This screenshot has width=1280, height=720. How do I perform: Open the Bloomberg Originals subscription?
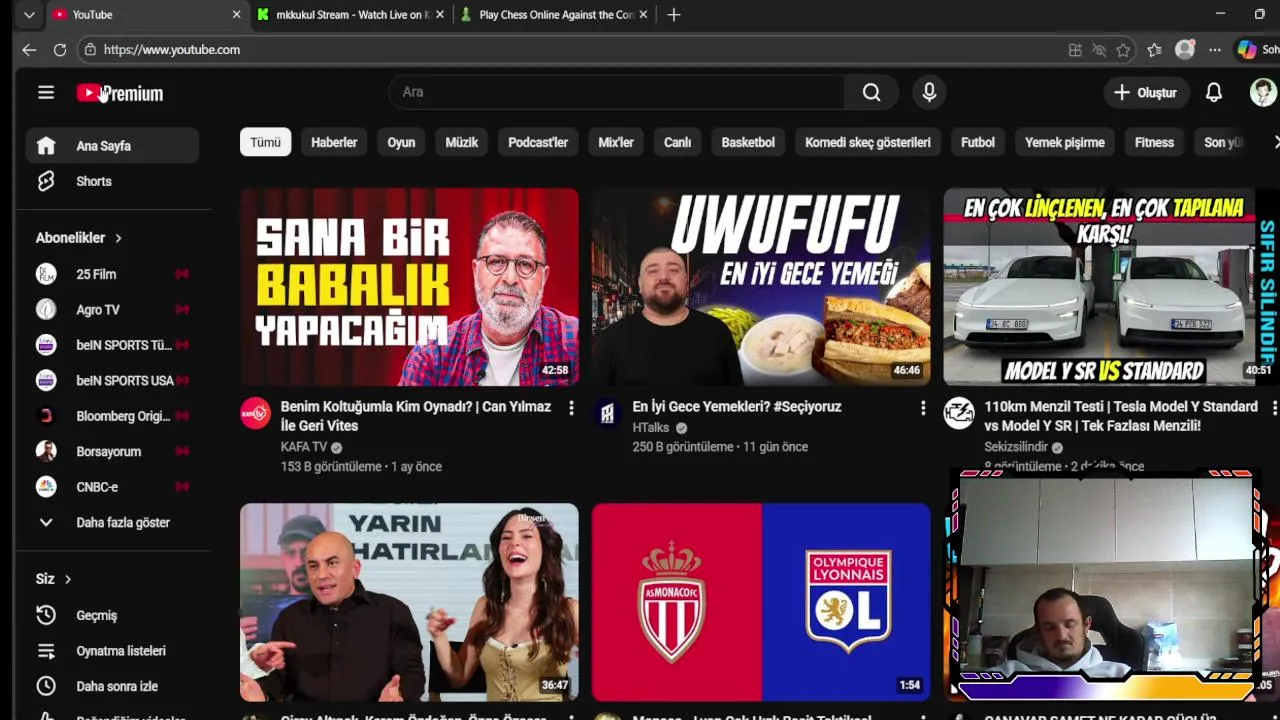tap(112, 416)
